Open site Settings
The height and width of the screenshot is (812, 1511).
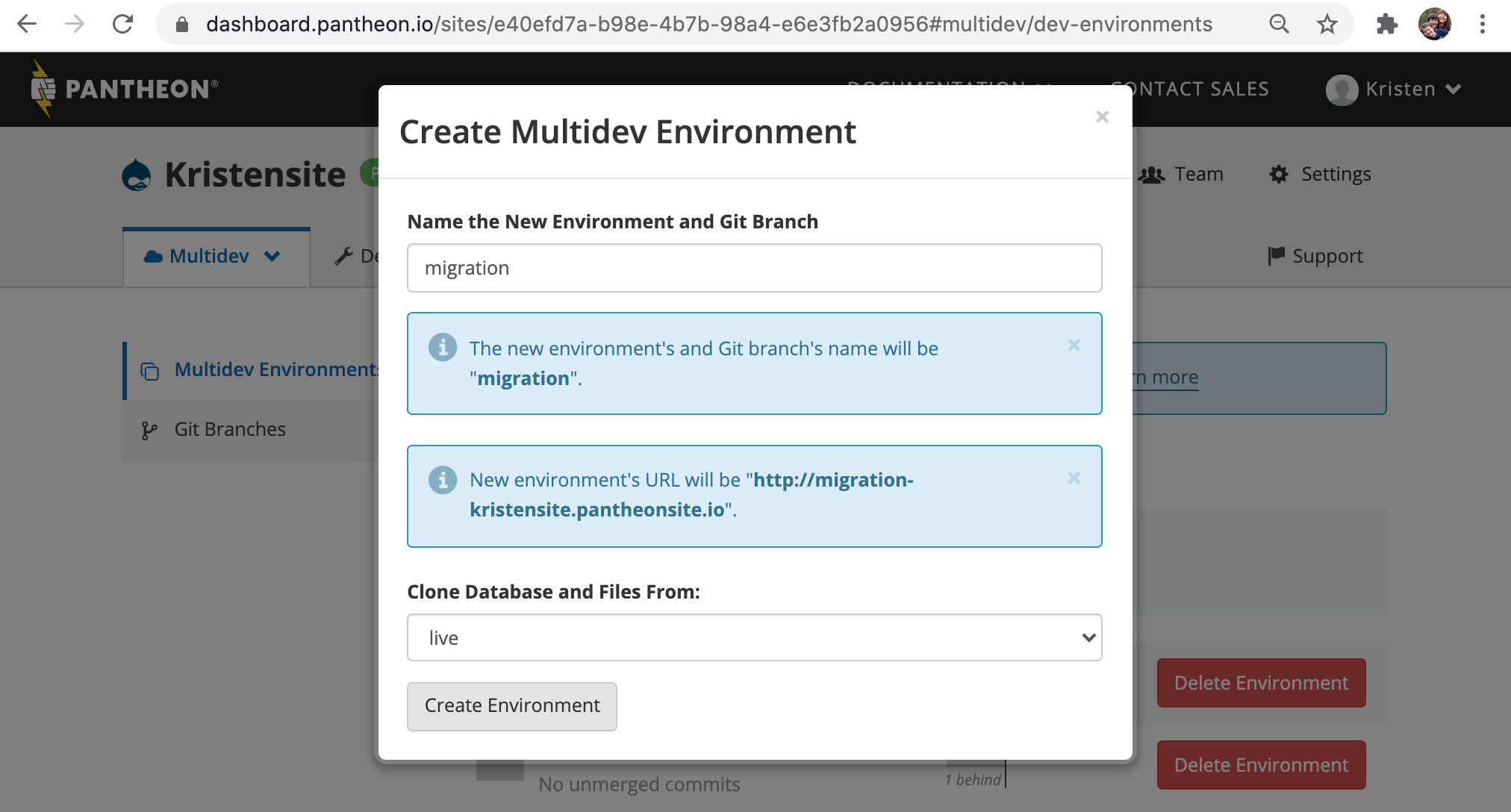pos(1320,174)
